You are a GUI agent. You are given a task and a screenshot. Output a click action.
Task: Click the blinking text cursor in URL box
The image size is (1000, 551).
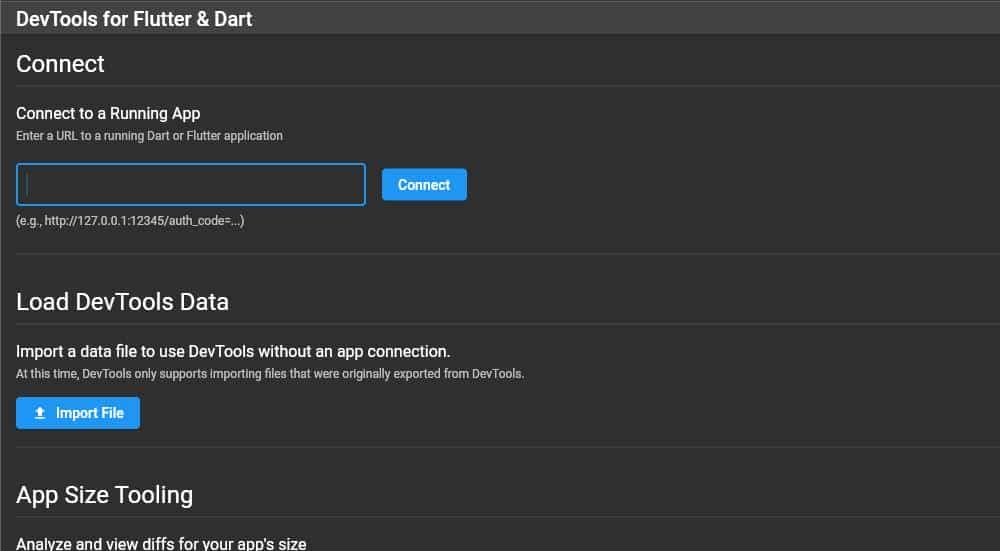(28, 185)
